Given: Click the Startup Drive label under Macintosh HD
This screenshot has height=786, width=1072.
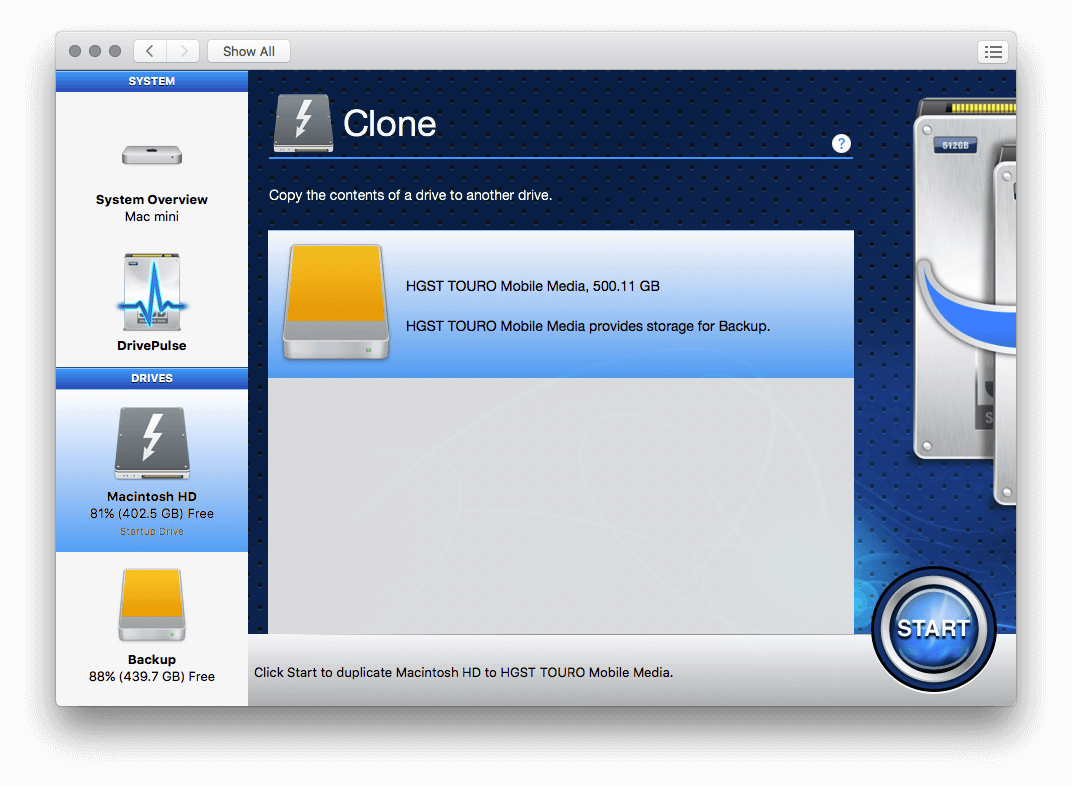Looking at the screenshot, I should (x=151, y=532).
